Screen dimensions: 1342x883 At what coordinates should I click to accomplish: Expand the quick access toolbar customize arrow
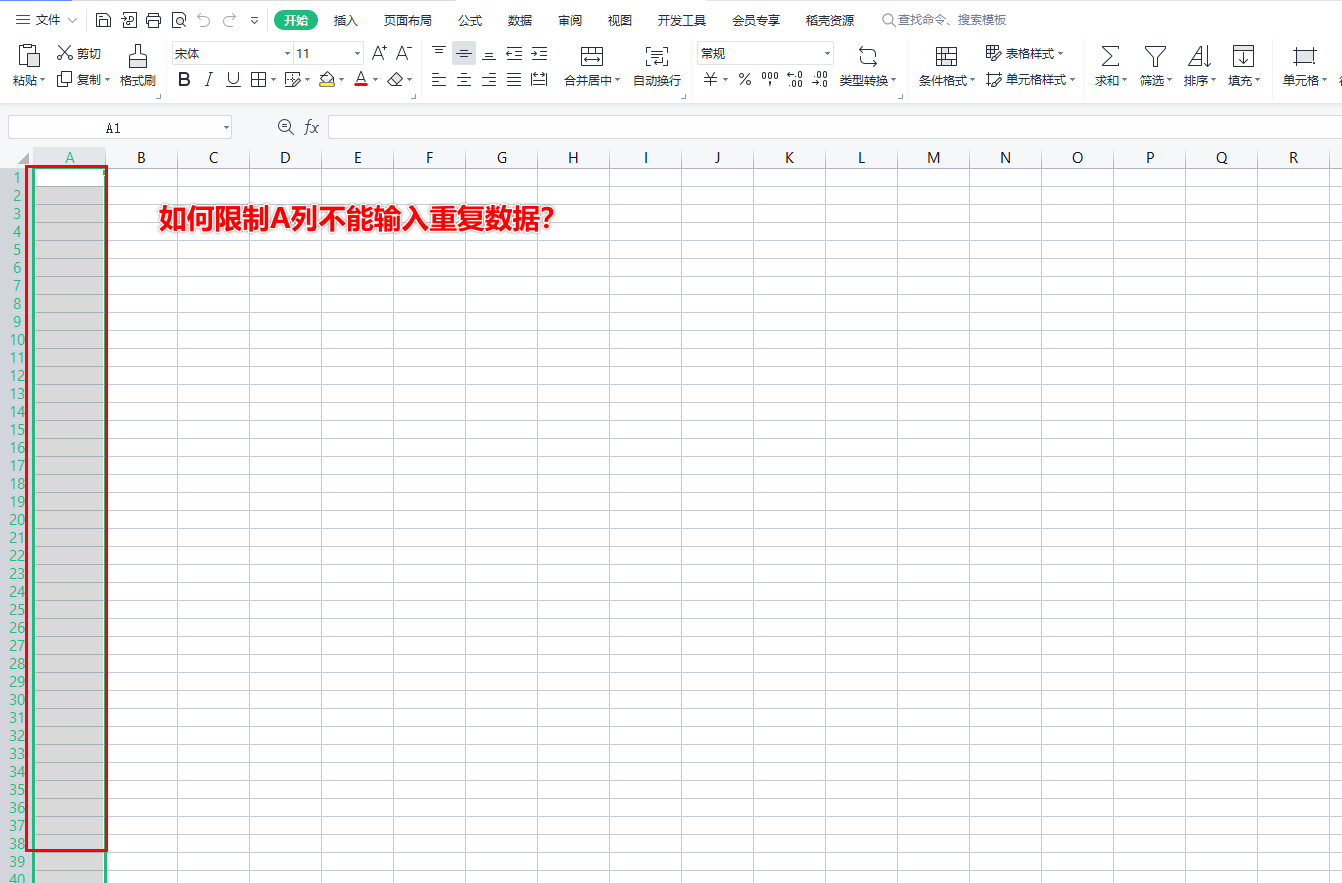click(254, 20)
